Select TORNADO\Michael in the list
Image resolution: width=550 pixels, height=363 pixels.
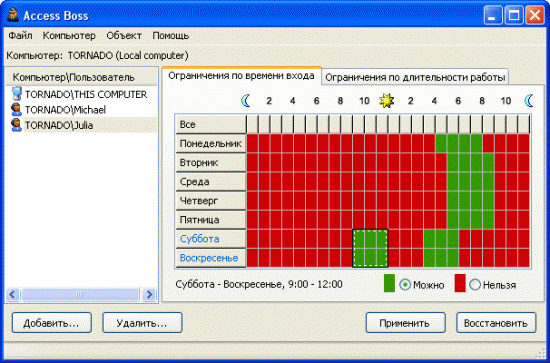click(65, 110)
